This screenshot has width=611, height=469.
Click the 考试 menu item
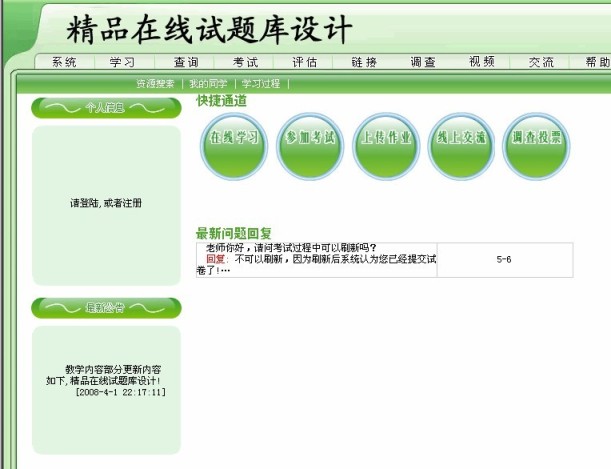pos(245,62)
